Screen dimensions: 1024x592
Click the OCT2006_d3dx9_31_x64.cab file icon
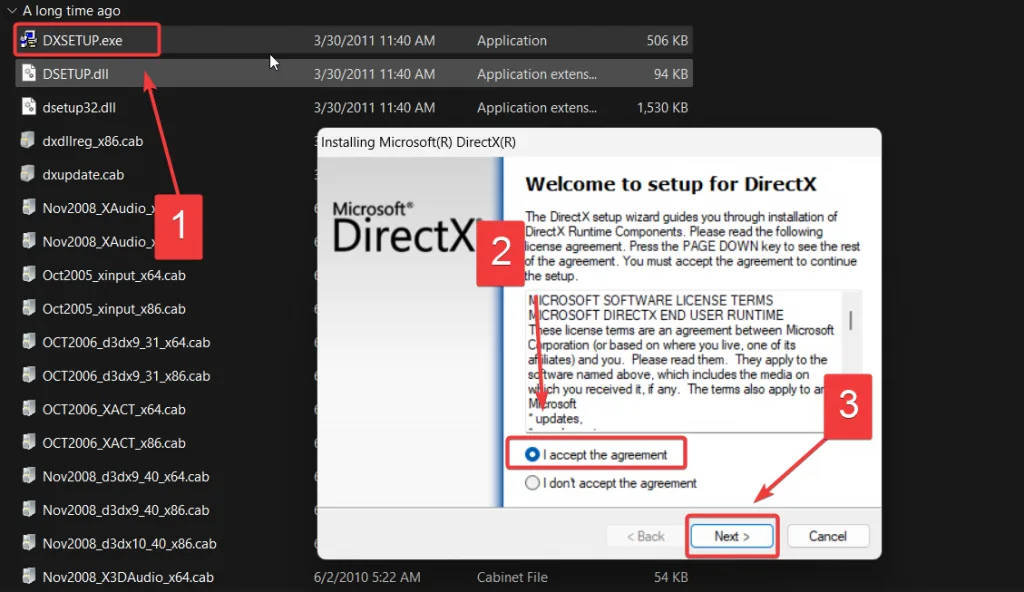coord(27,342)
